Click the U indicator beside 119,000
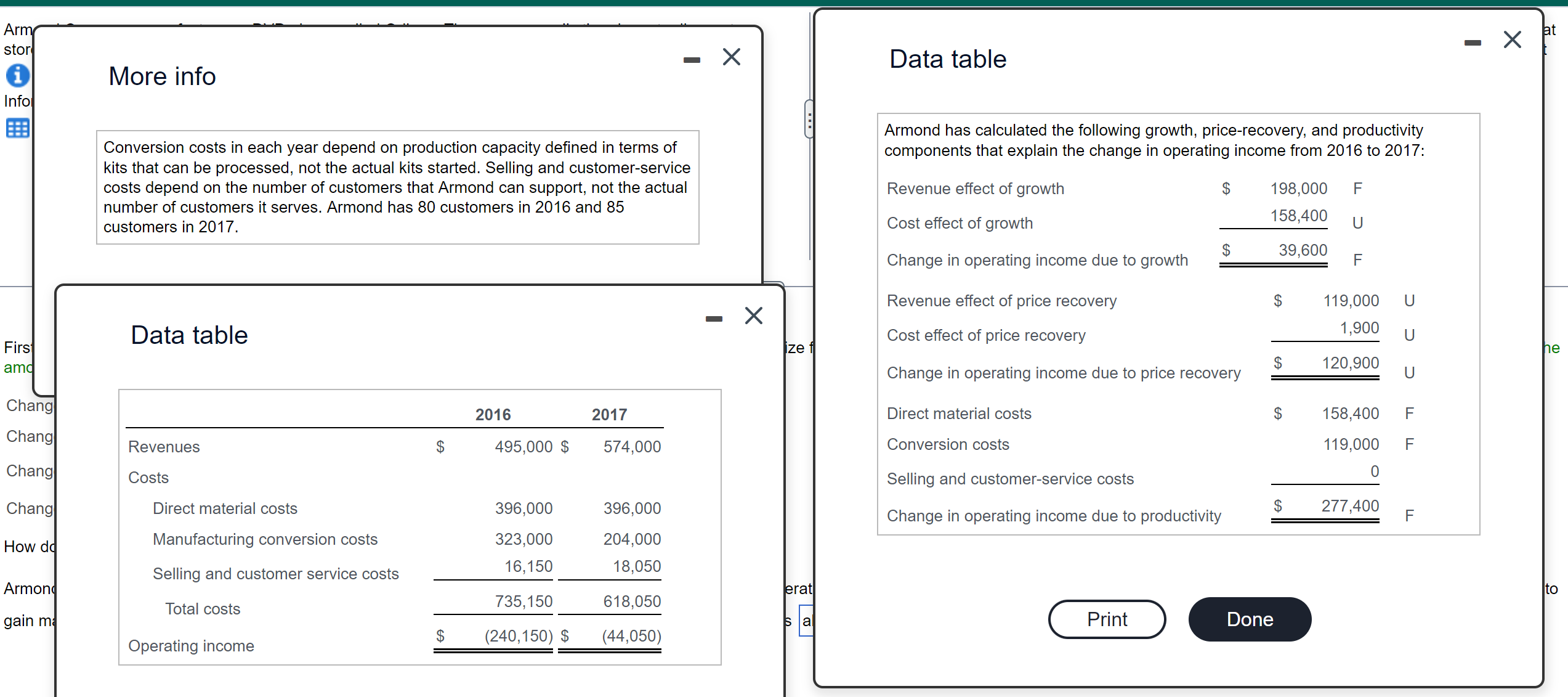This screenshot has height=697, width=1568. click(1410, 300)
